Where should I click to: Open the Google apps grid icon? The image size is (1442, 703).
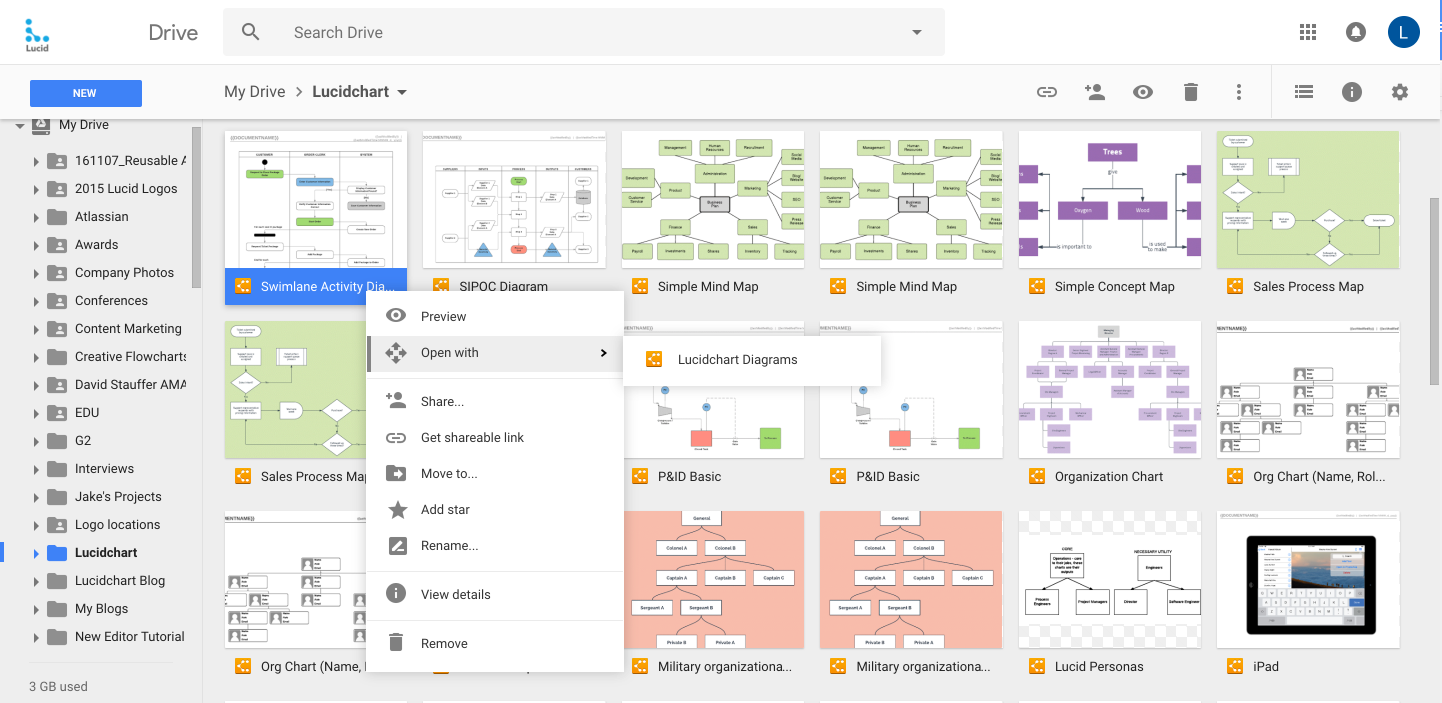point(1307,31)
